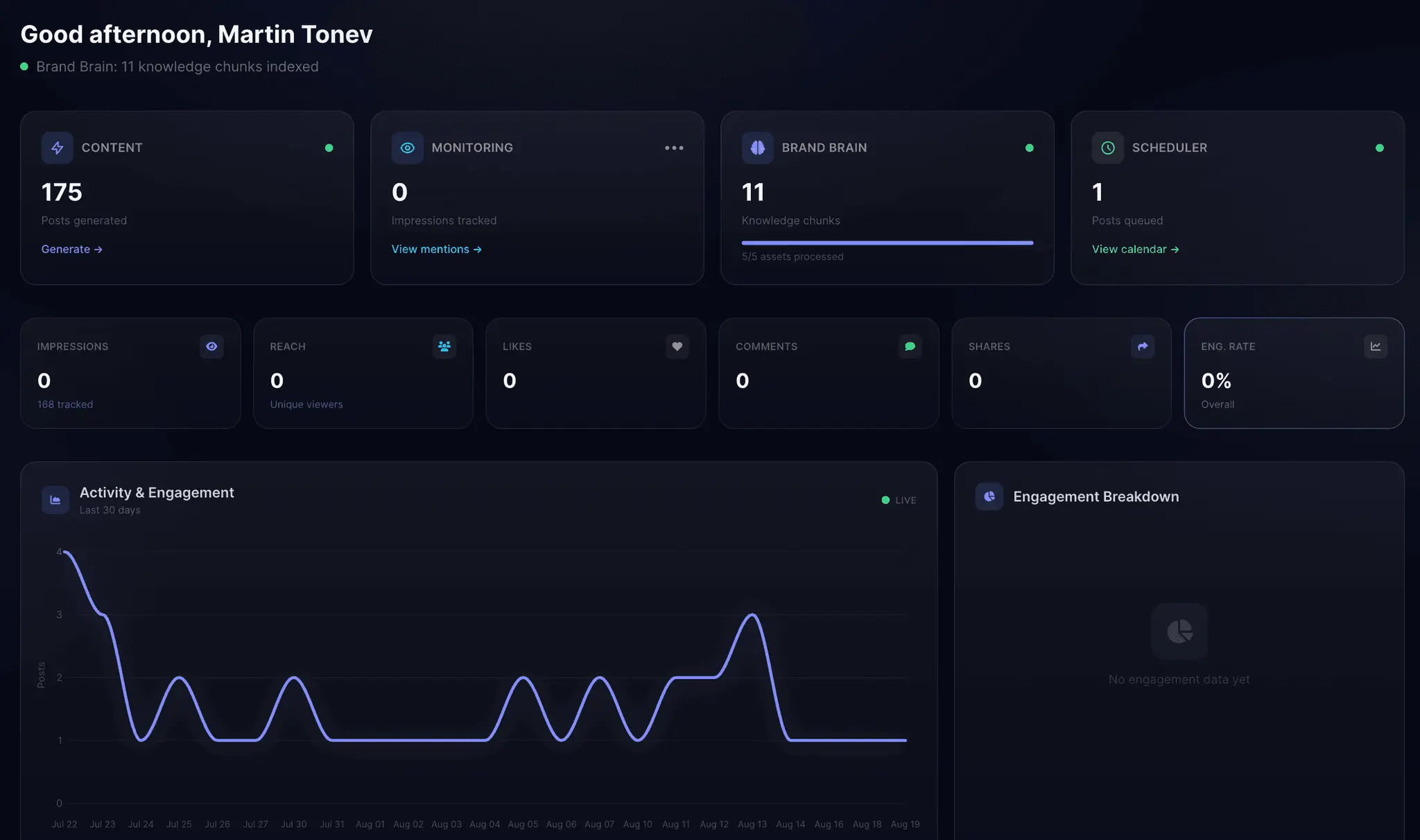
Task: Click the '0%' engagement rate value
Action: coord(1216,380)
